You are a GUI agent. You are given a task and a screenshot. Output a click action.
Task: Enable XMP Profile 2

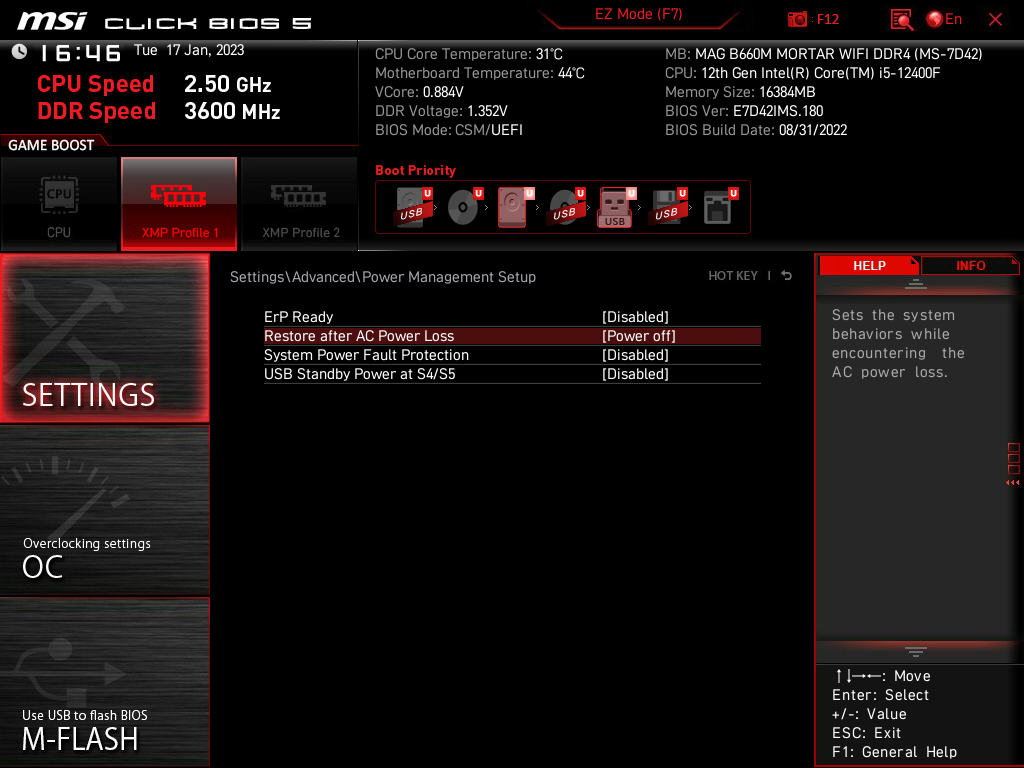[x=300, y=204]
